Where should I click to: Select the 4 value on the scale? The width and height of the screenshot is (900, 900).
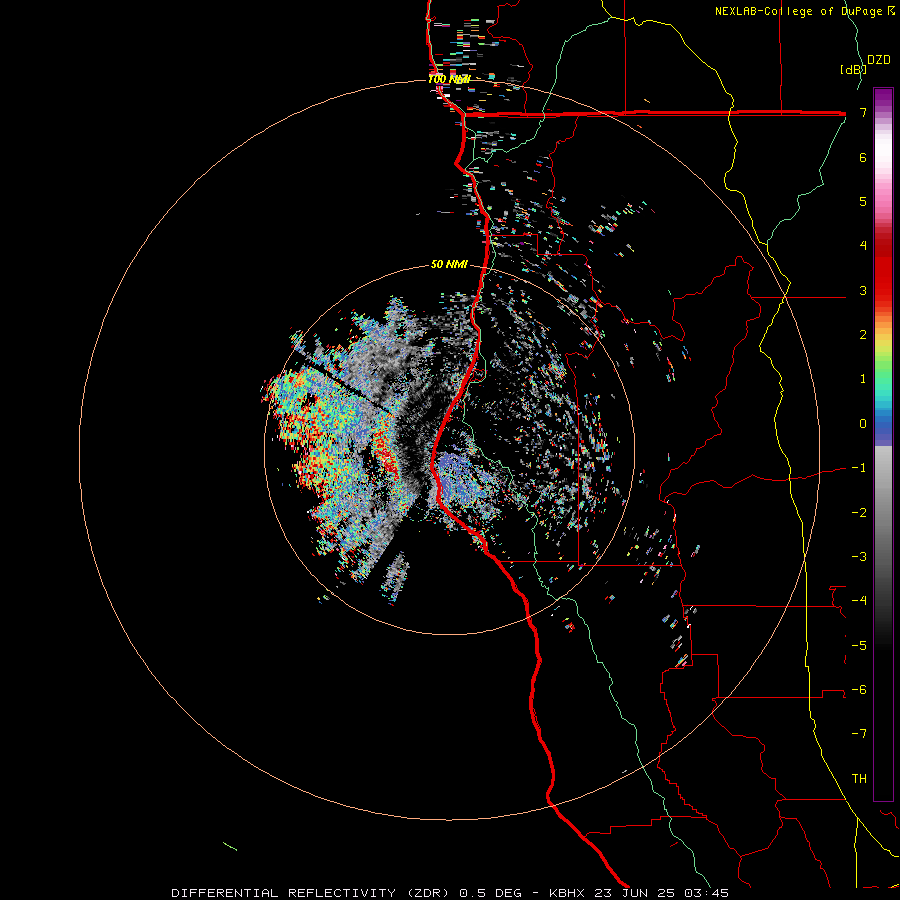tap(863, 246)
